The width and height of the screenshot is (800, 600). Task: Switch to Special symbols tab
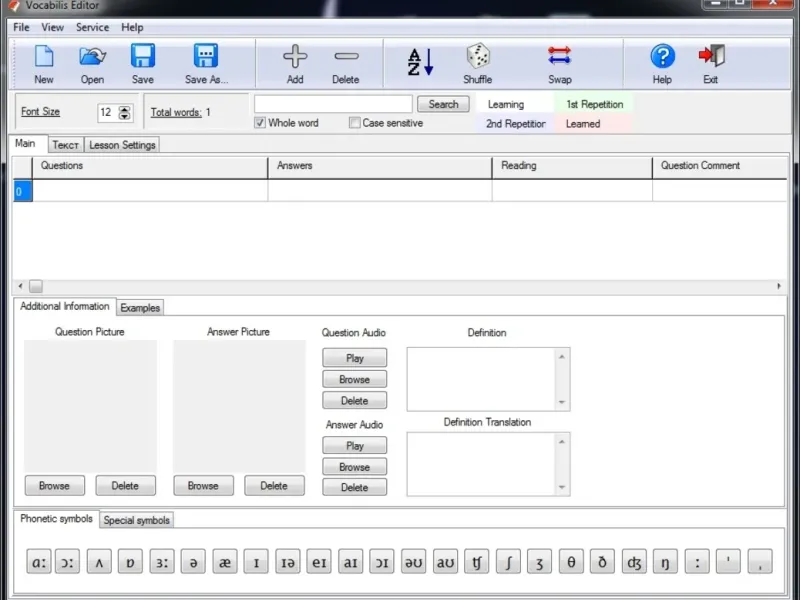click(x=137, y=520)
